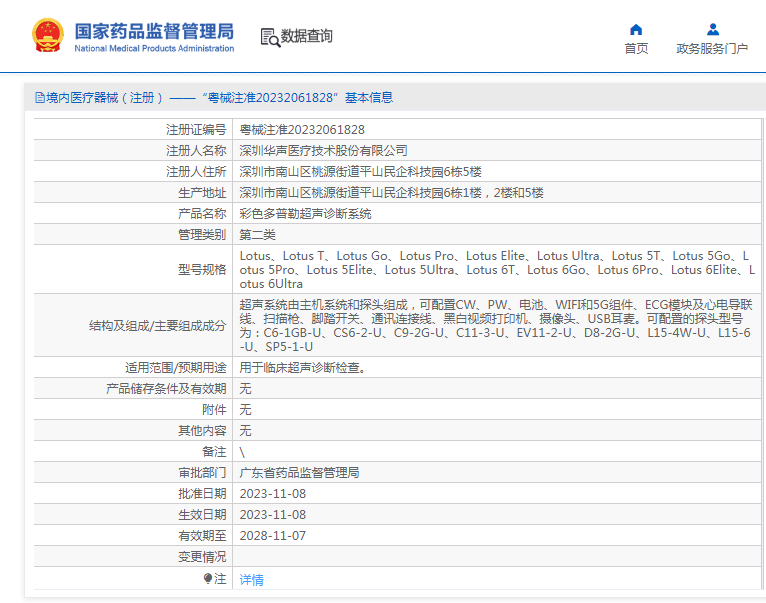The height and width of the screenshot is (603, 766).
Task: Click the 注册证编号 row label
Action: pos(196,129)
